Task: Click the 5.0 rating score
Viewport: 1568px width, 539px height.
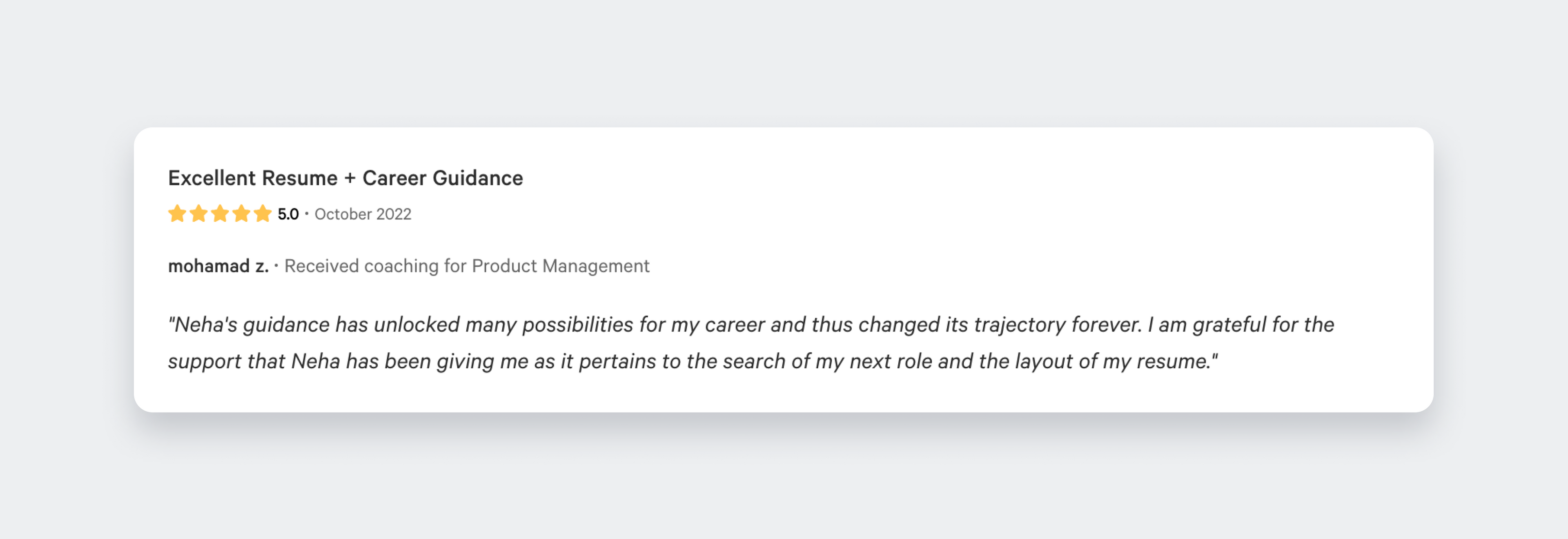Action: (x=288, y=214)
